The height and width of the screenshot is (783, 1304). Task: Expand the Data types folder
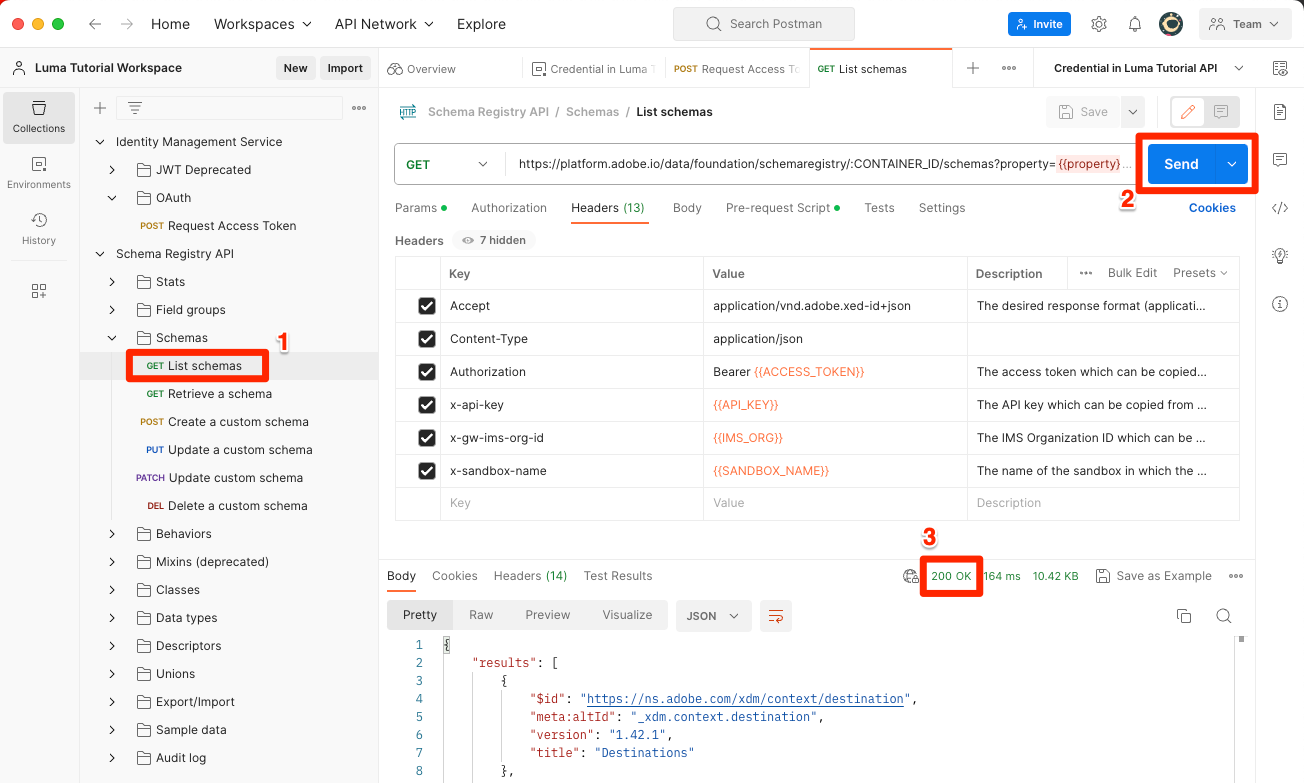pos(113,618)
